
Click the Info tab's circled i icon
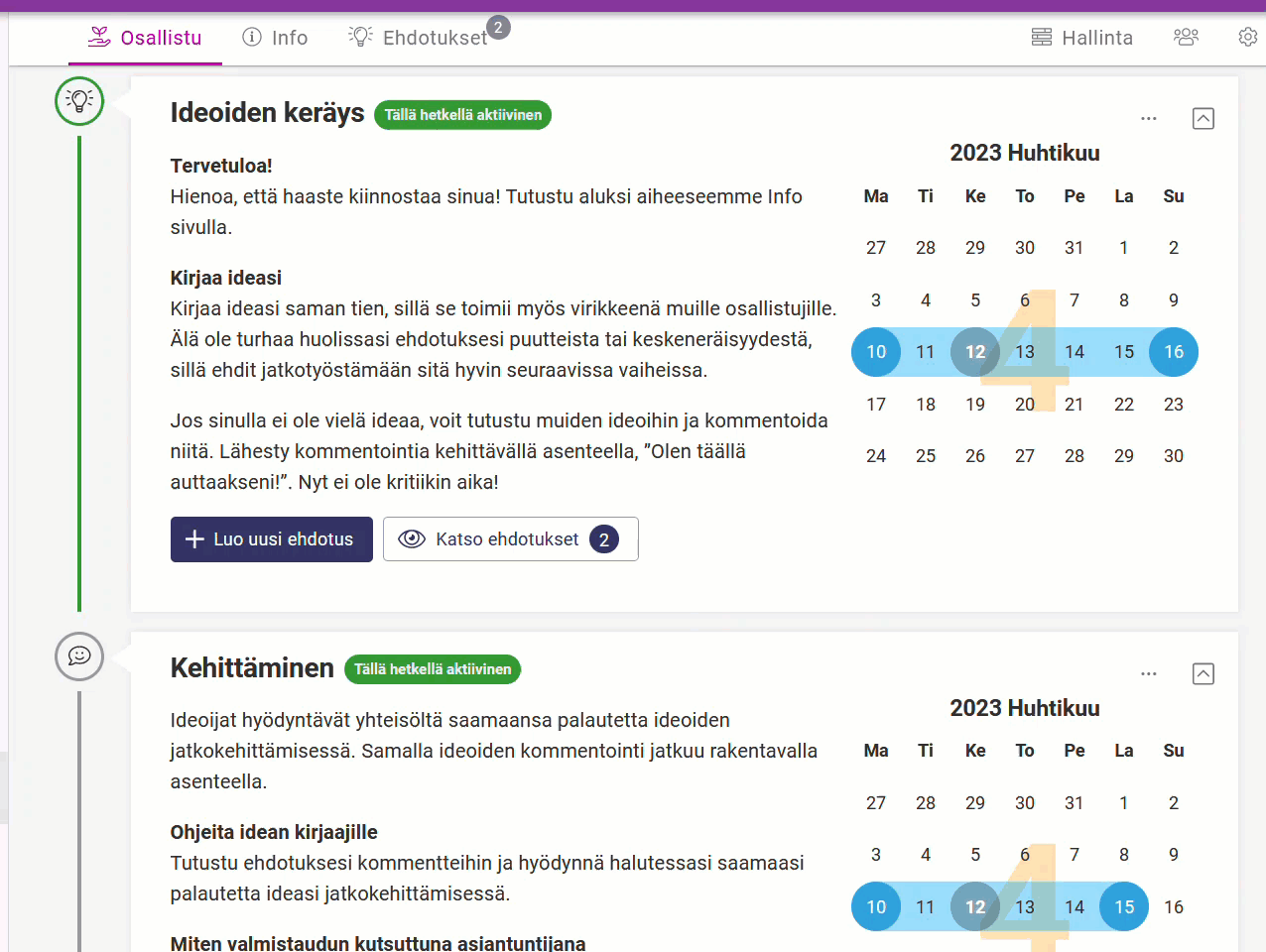tap(252, 37)
